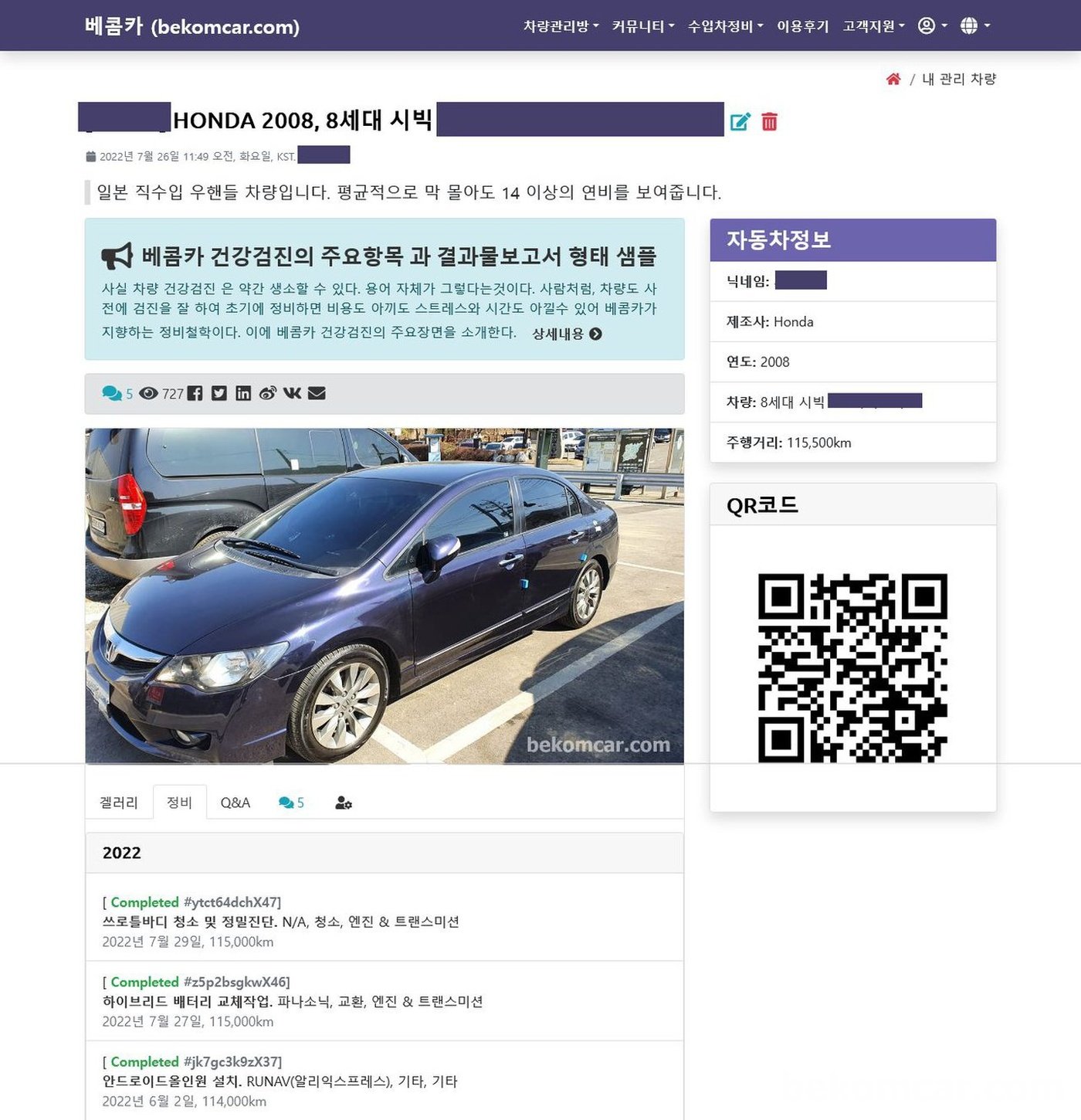
Task: Open the globe language selector
Action: [974, 26]
